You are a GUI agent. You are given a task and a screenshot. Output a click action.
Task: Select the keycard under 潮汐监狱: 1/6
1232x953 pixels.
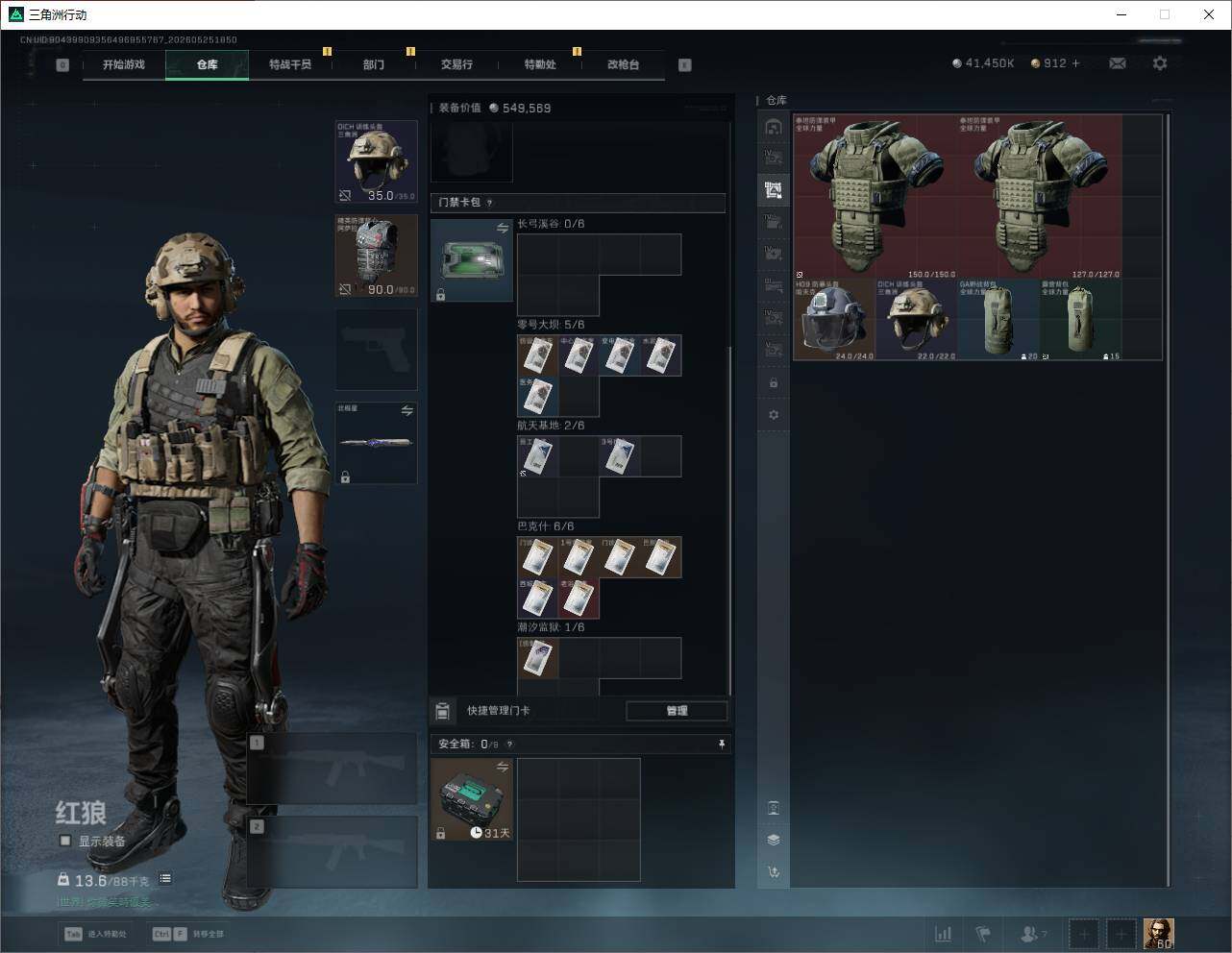[x=538, y=658]
